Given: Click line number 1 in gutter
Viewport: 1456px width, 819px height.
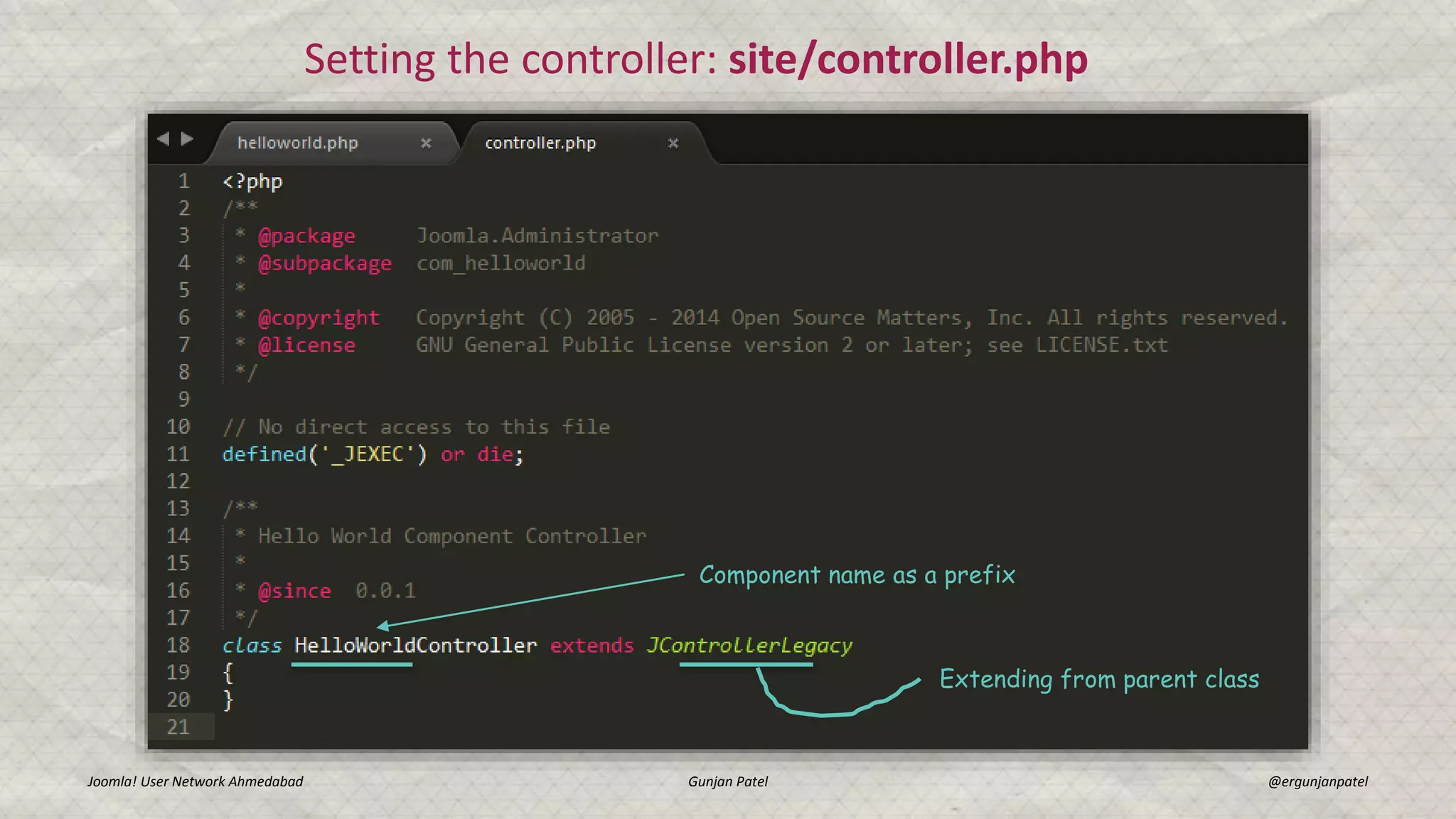Looking at the screenshot, I should click(183, 181).
